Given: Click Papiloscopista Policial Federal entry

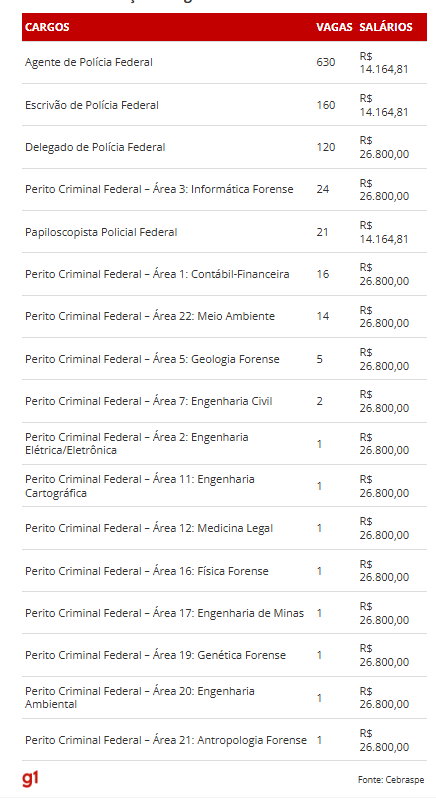Looking at the screenshot, I should tap(101, 232).
